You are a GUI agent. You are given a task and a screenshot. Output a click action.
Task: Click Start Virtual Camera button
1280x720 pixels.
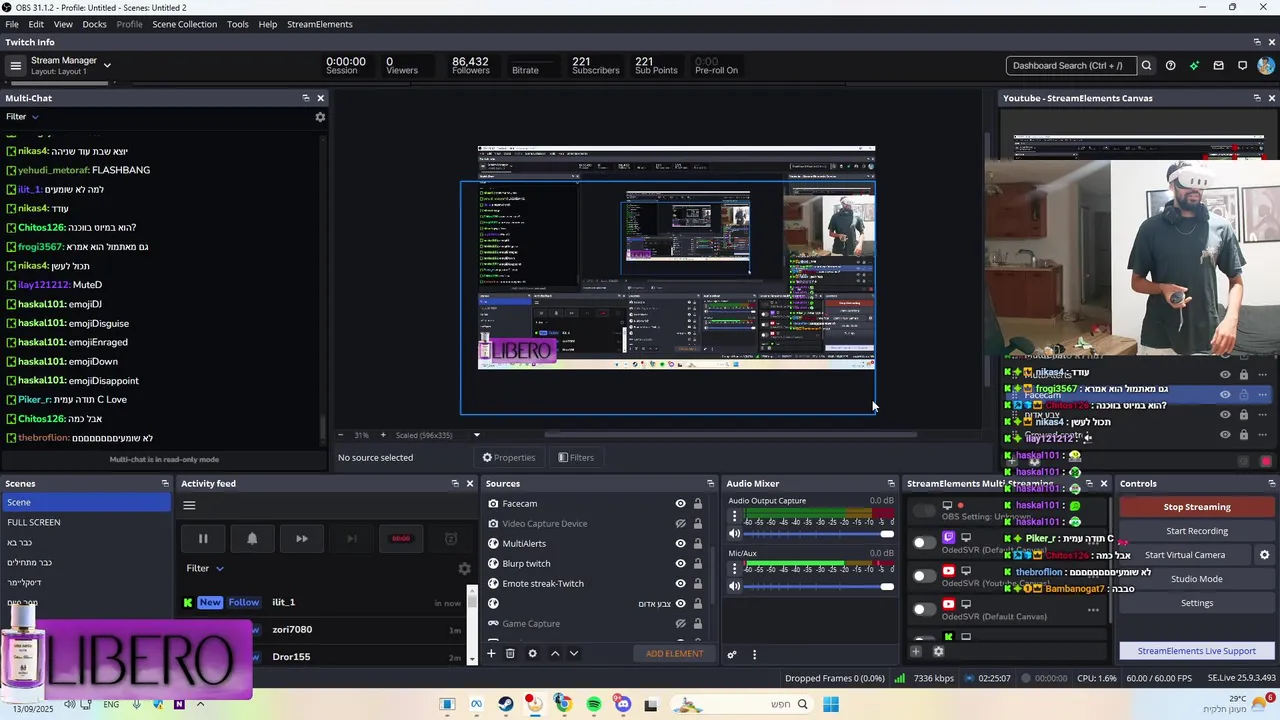(1185, 555)
